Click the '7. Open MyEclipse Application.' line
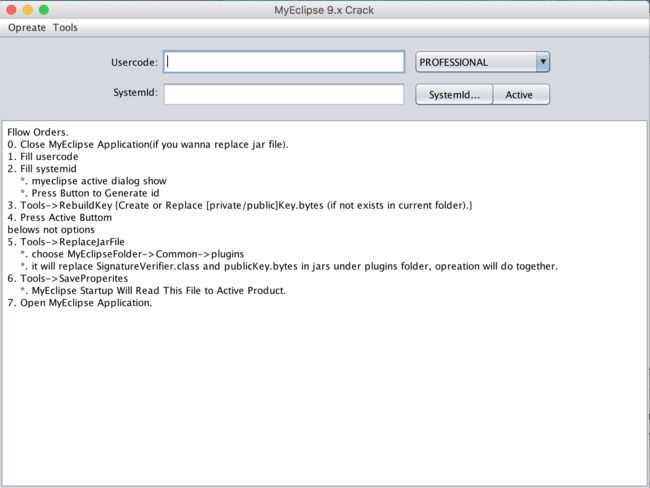 coord(80,303)
